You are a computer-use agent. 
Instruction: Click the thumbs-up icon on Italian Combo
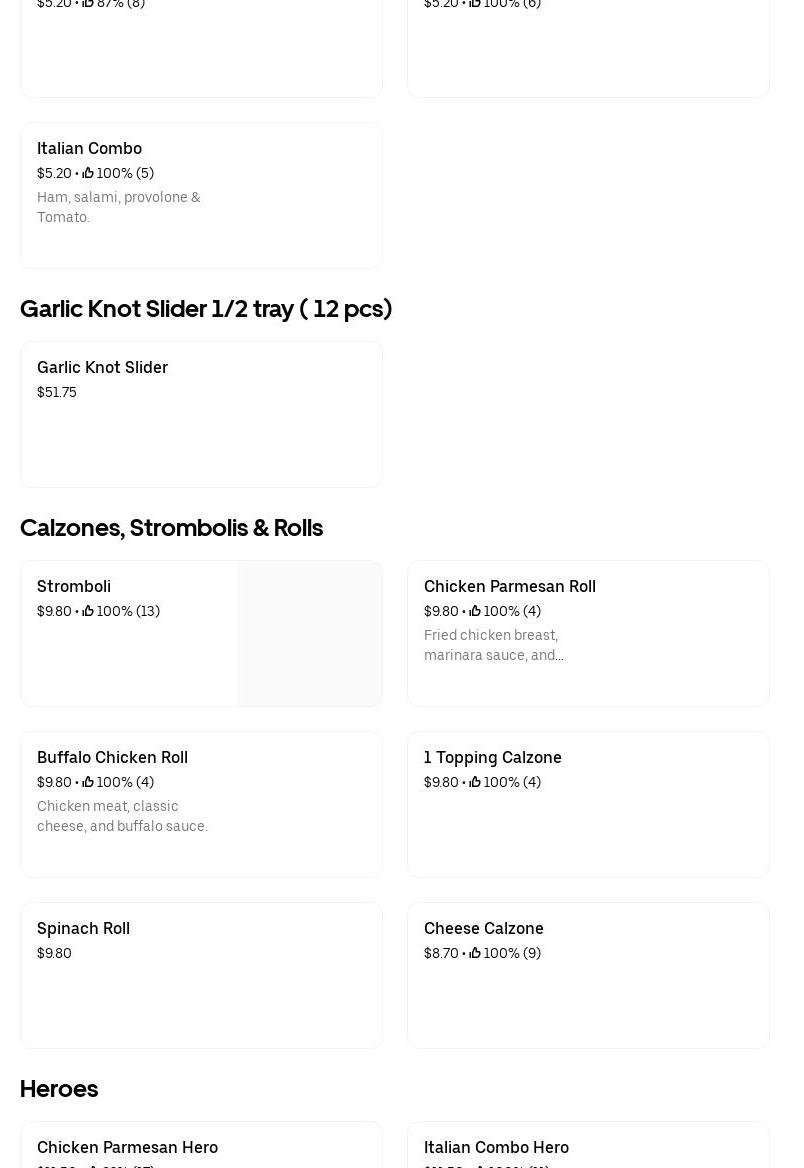click(x=88, y=173)
